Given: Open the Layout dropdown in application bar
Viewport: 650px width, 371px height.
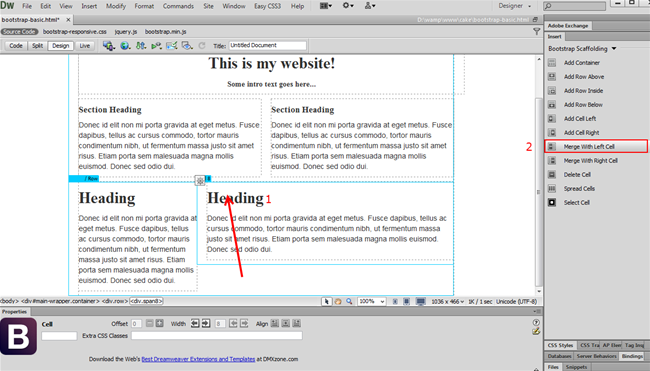Looking at the screenshot, I should tap(326, 6).
